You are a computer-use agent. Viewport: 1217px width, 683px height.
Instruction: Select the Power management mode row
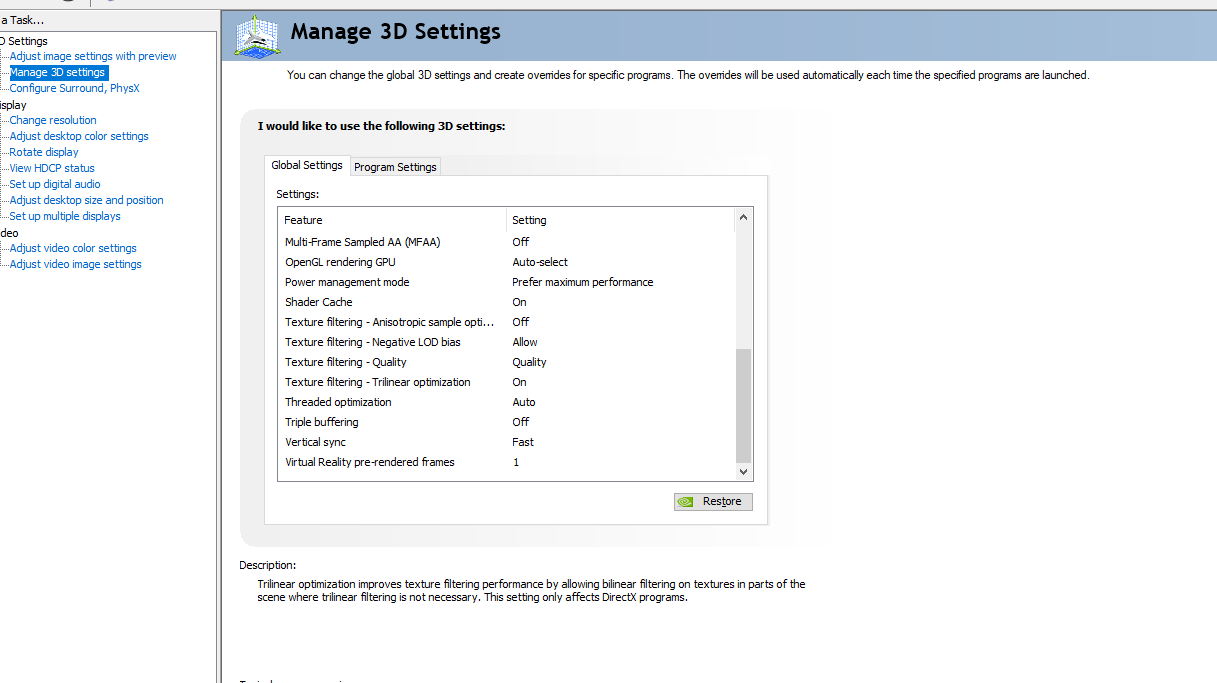[506, 282]
